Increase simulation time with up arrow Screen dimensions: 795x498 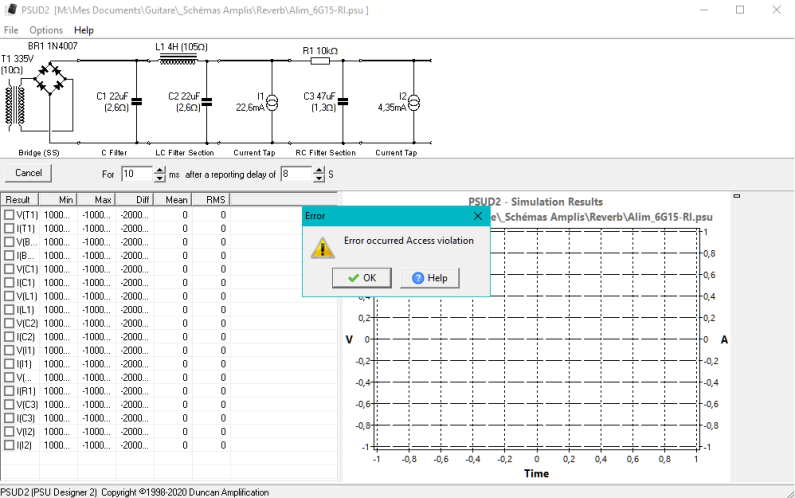click(159, 170)
